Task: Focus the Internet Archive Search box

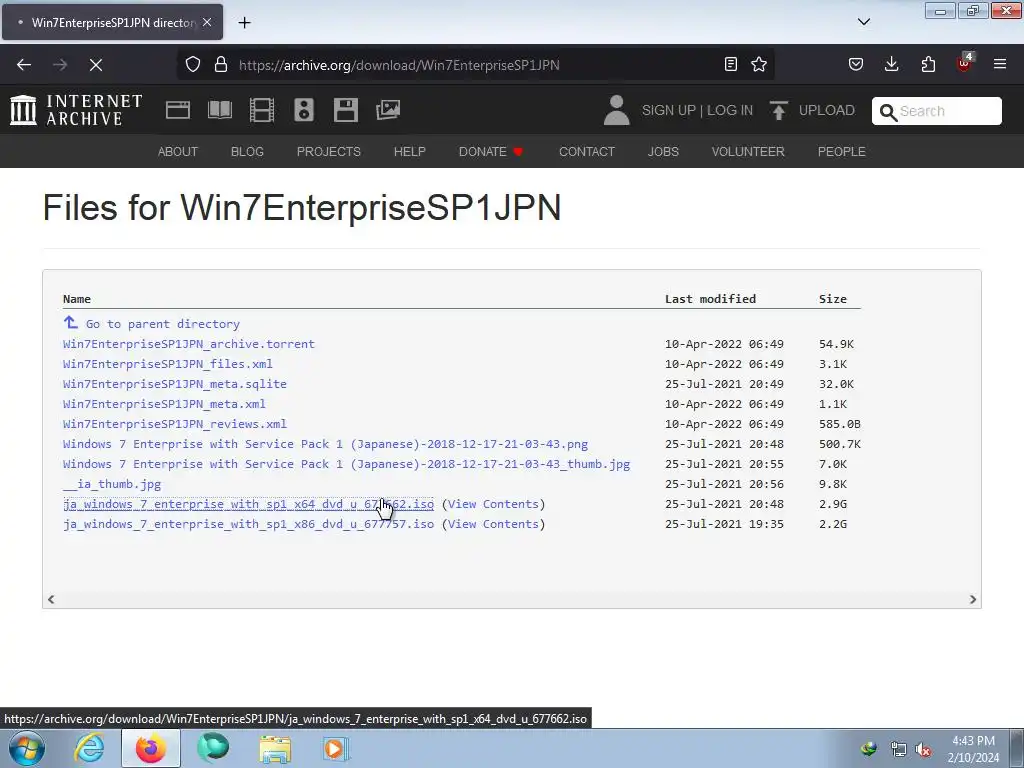Action: pyautogui.click(x=936, y=111)
